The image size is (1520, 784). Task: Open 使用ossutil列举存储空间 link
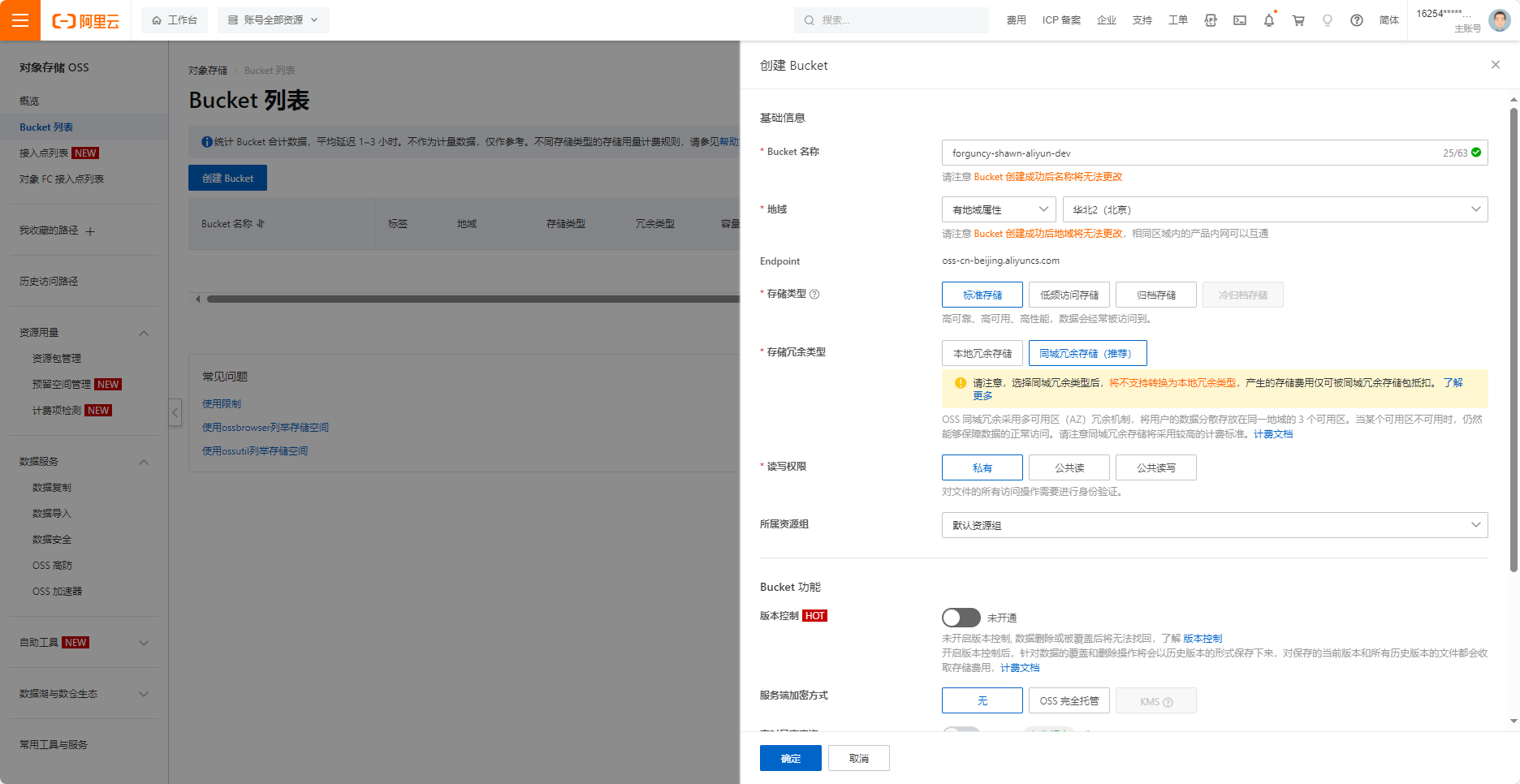click(x=255, y=451)
